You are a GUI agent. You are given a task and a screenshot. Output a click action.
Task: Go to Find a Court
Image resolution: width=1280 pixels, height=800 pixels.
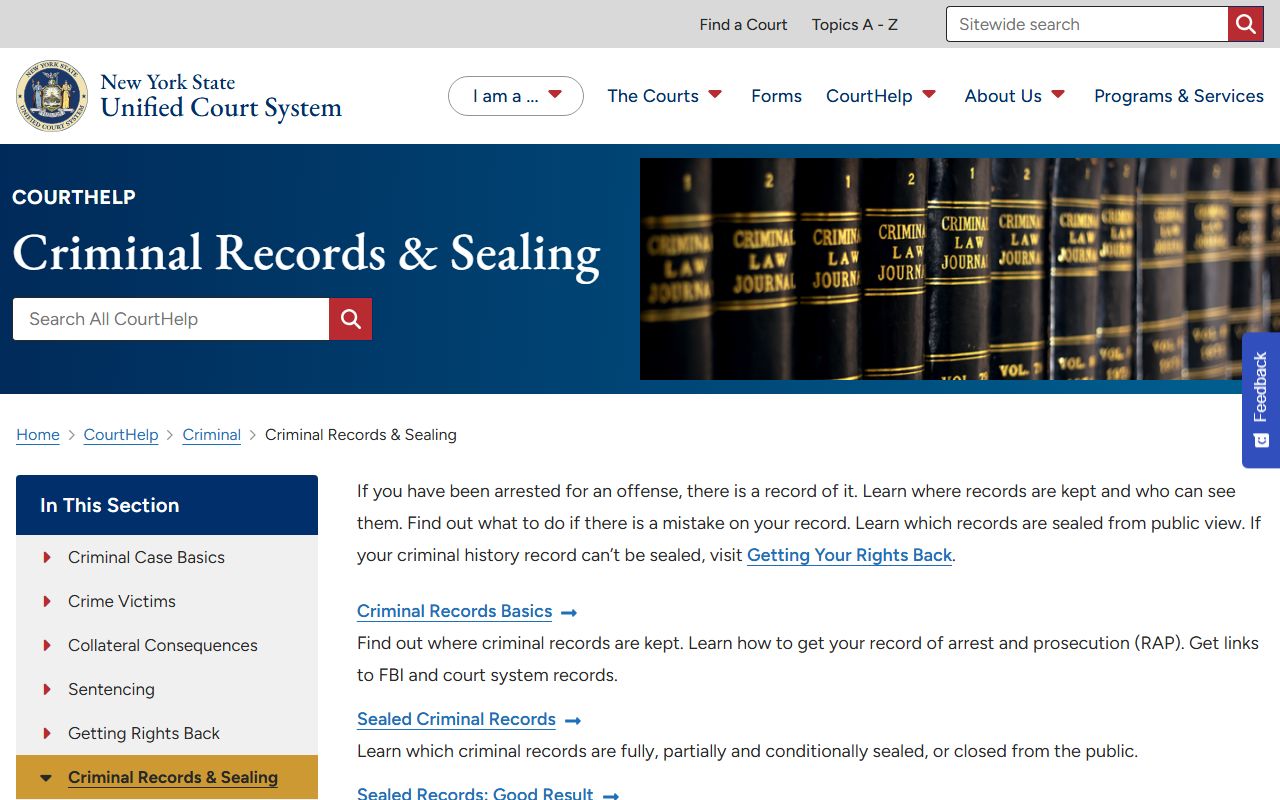[743, 24]
